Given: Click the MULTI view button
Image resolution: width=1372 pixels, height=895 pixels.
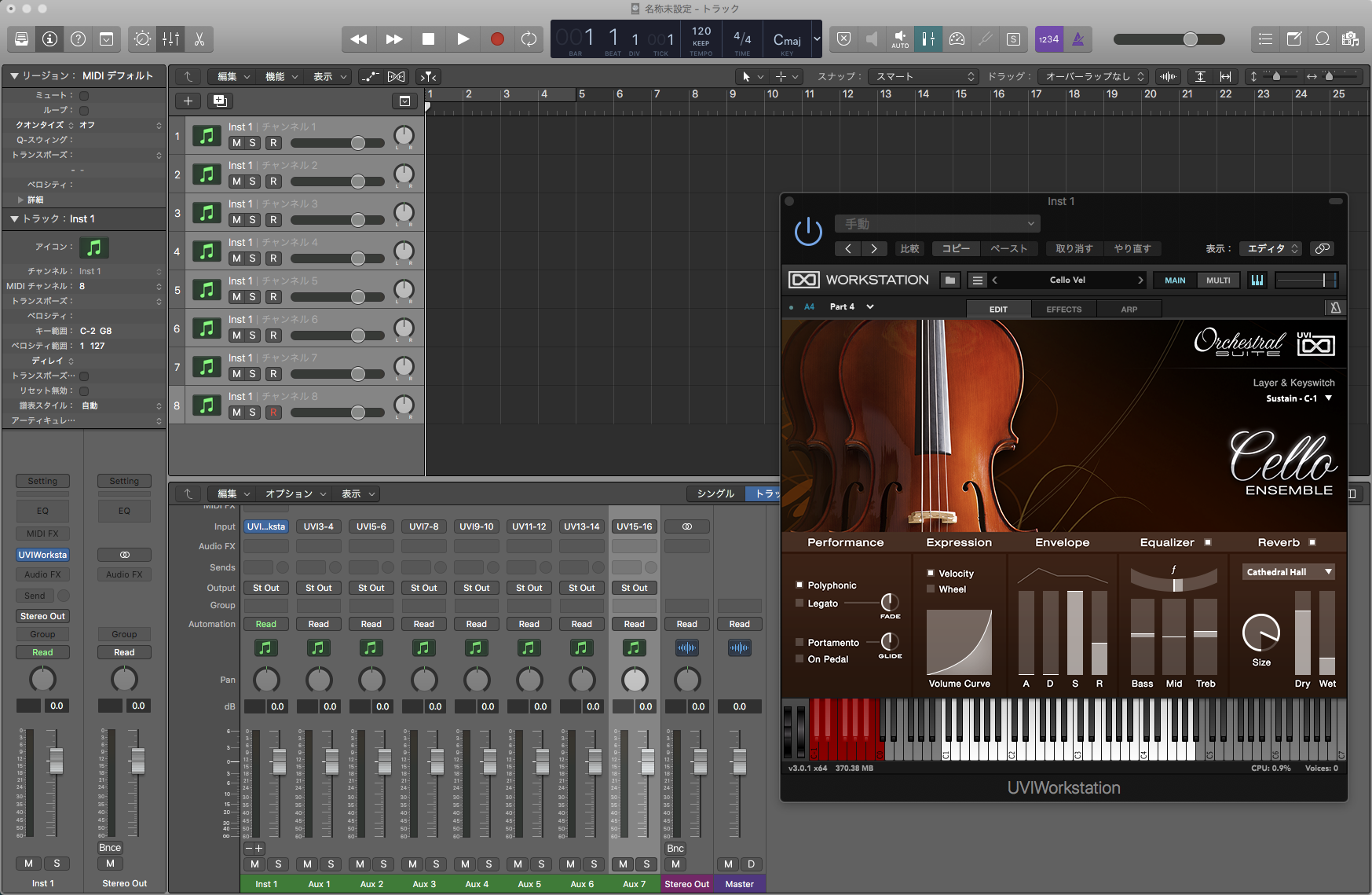Looking at the screenshot, I should [x=1218, y=280].
